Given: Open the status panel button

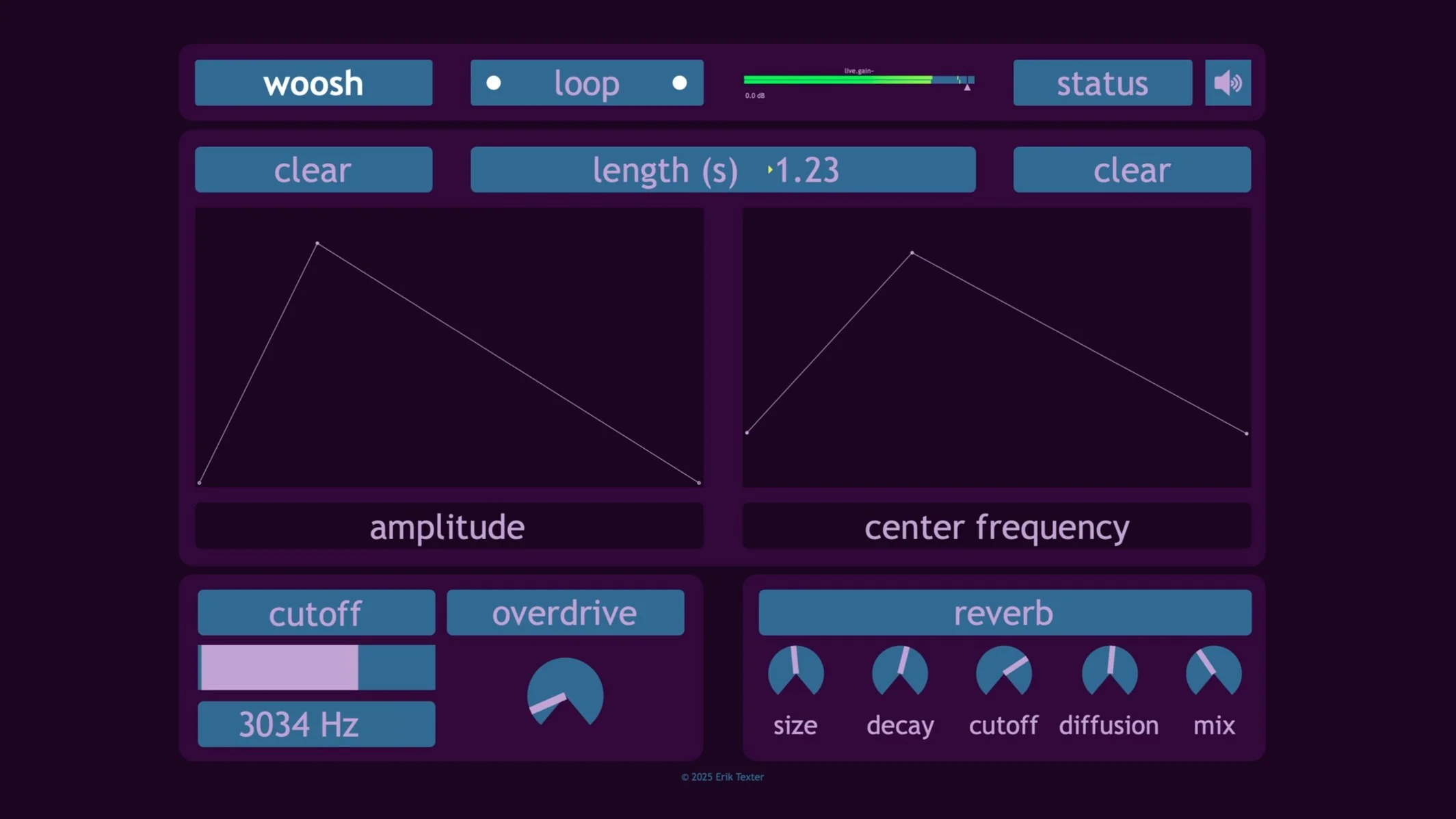Looking at the screenshot, I should click(x=1102, y=83).
